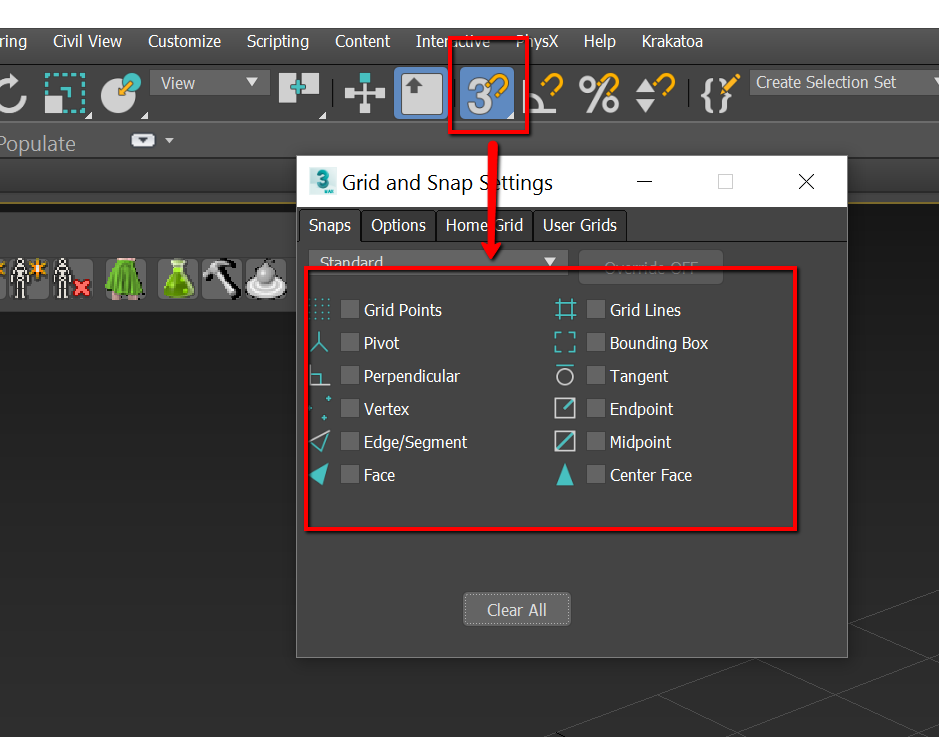Click the Select and Rotate icon
This screenshot has height=737, width=939.
(x=12, y=93)
